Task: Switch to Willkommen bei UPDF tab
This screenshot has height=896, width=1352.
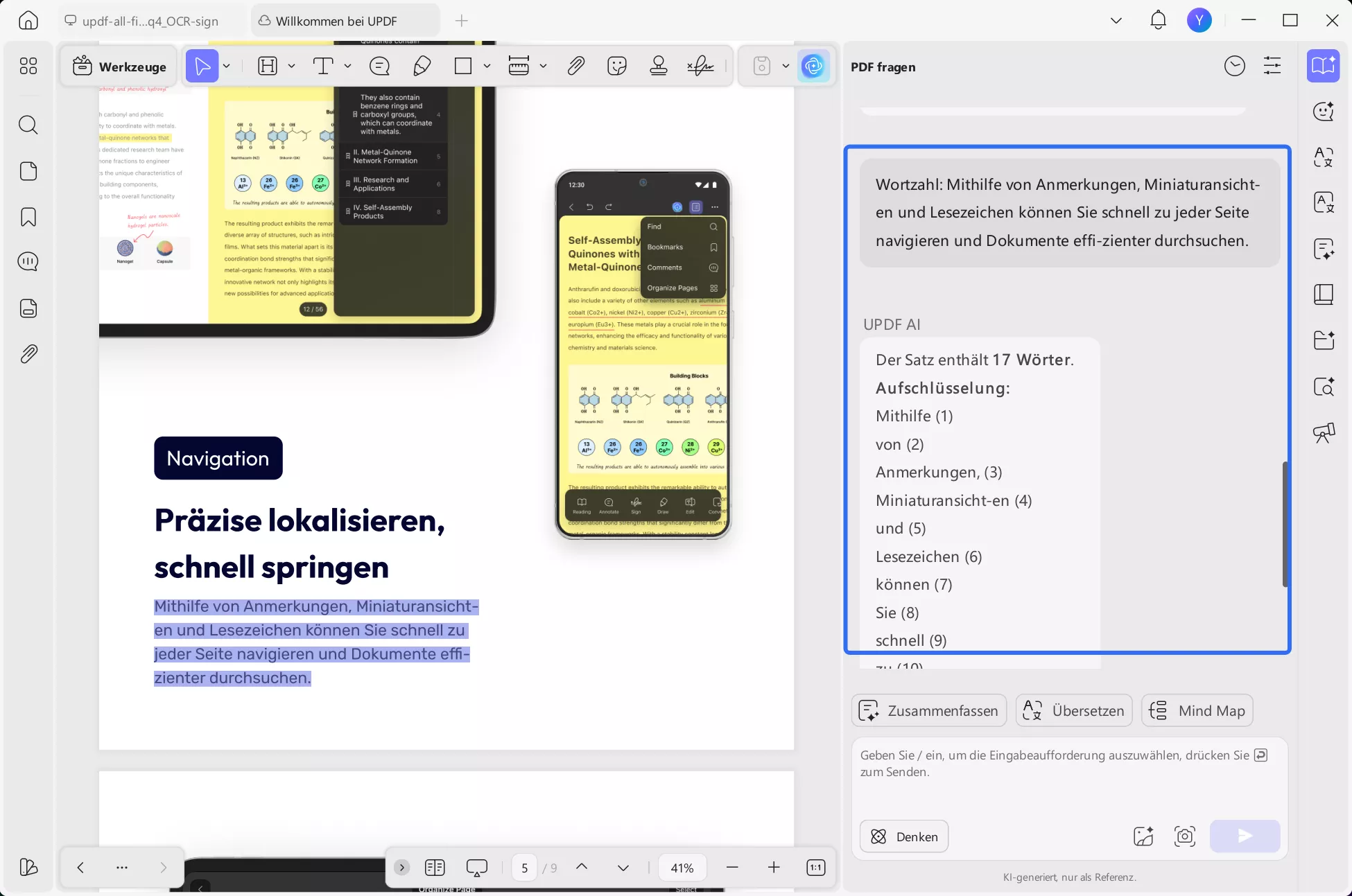Action: click(x=336, y=21)
